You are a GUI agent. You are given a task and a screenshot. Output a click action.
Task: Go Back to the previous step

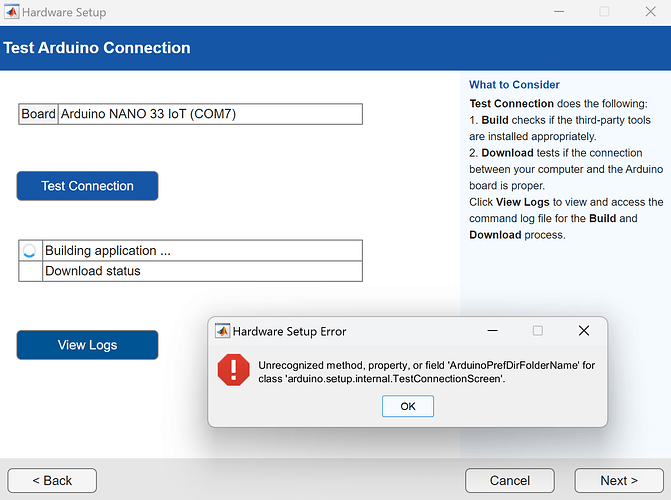tap(52, 480)
